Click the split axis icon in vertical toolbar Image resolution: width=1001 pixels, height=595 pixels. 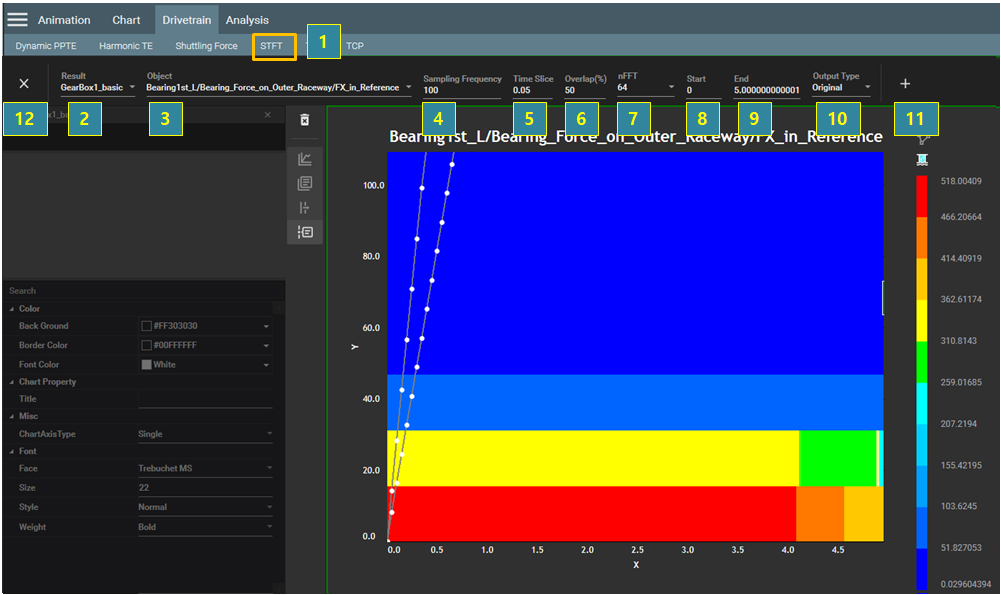coord(305,208)
